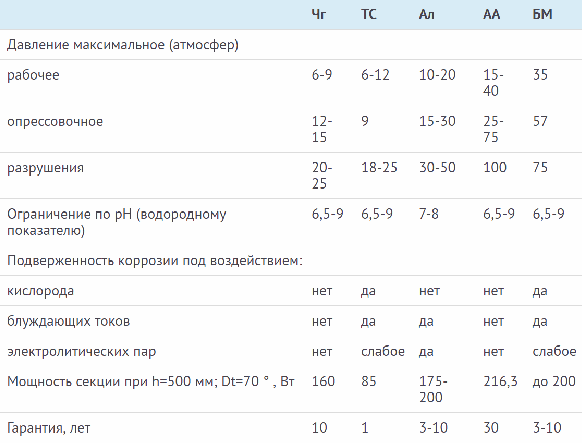The height and width of the screenshot is (443, 582).
Task: Select the 7-8 pH value cell
Action: [x=429, y=214]
